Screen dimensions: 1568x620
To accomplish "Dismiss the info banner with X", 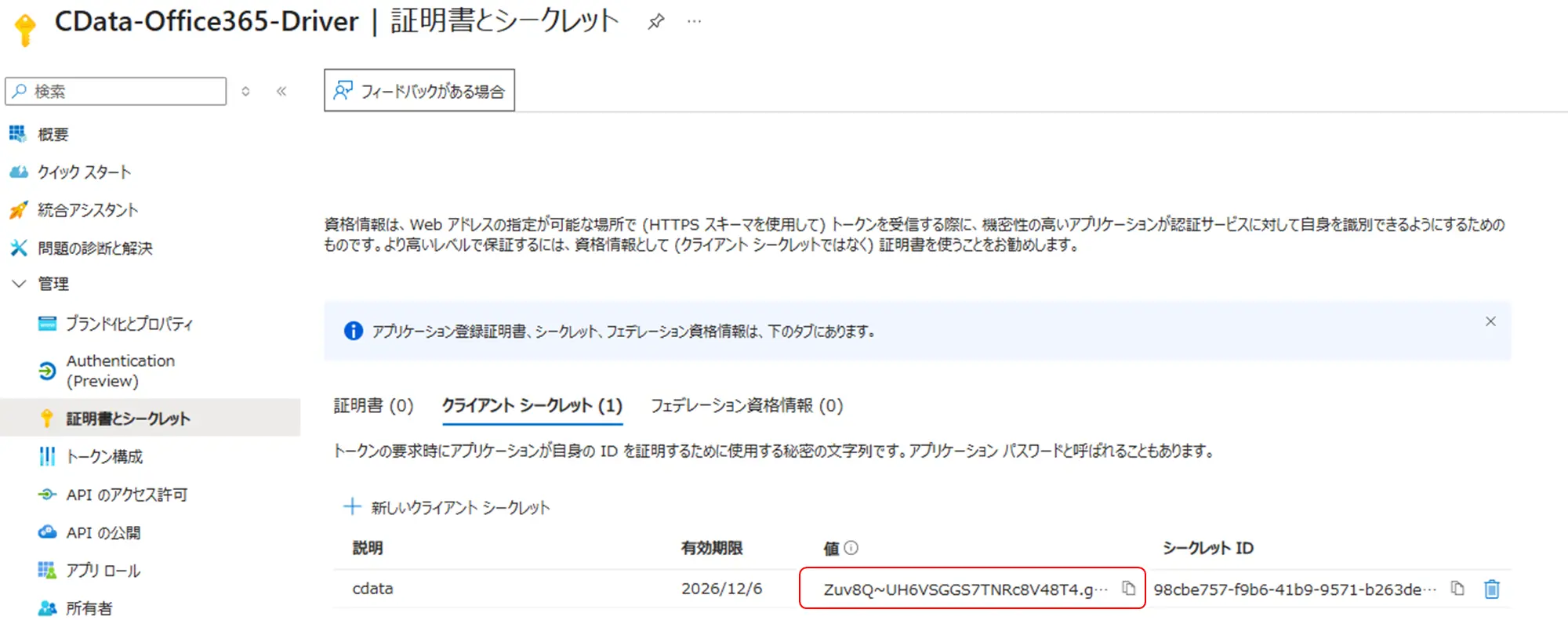I will 1490,321.
